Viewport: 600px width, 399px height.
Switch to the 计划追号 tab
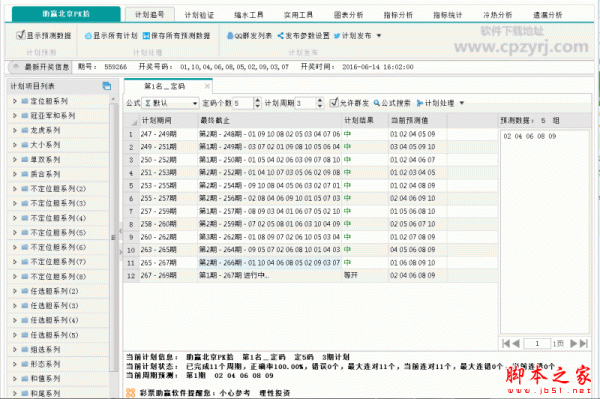coord(150,15)
